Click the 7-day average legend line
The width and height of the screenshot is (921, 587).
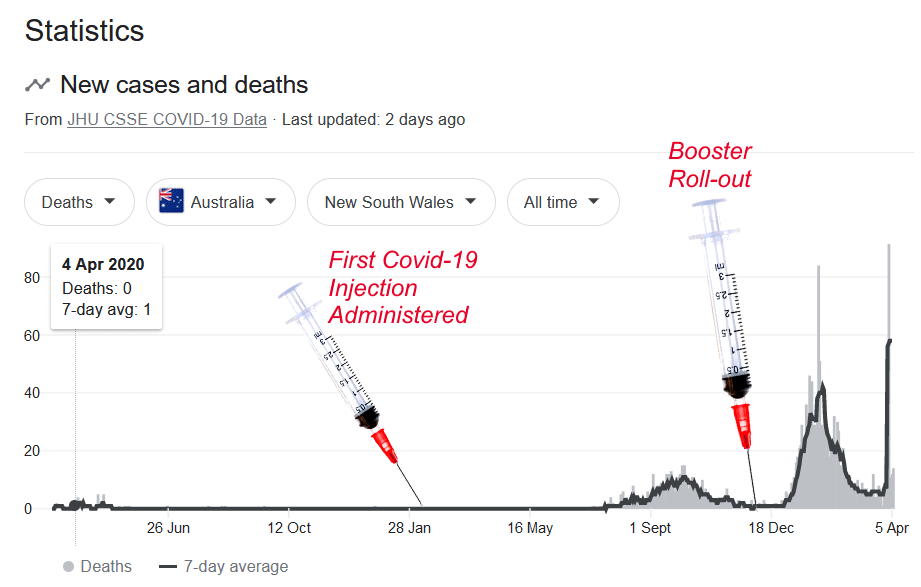pos(168,567)
